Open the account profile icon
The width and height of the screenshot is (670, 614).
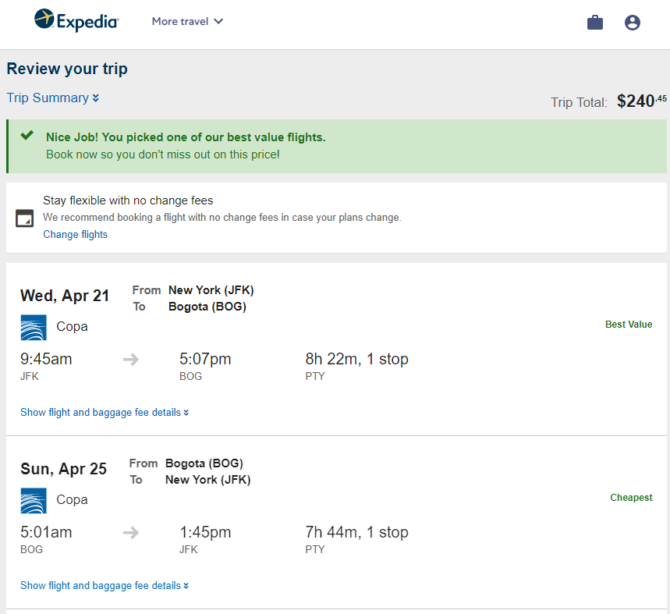632,22
